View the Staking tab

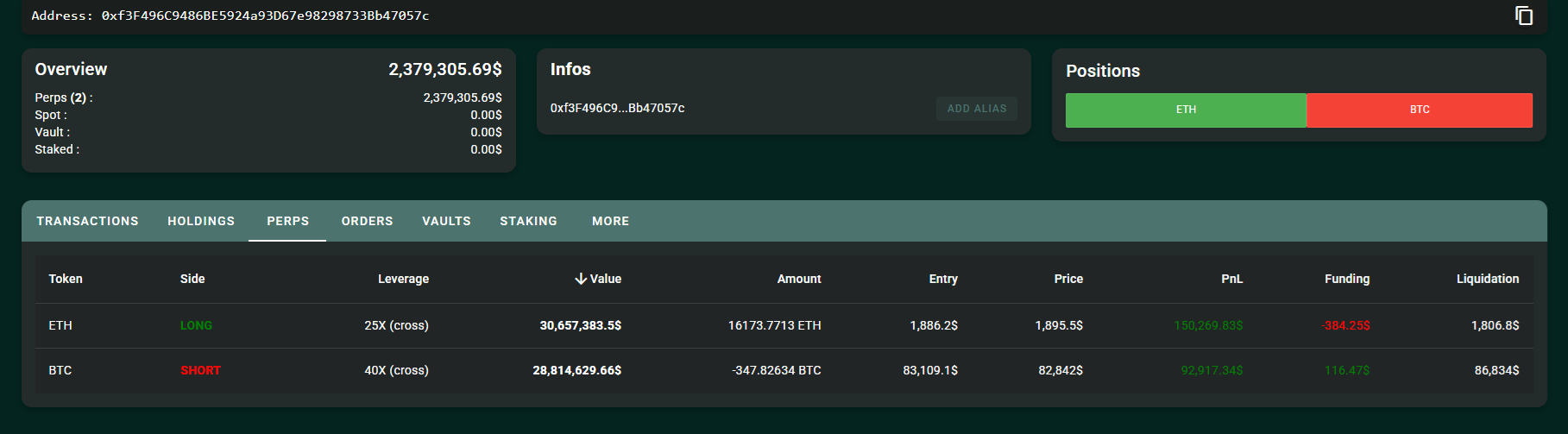click(x=528, y=221)
